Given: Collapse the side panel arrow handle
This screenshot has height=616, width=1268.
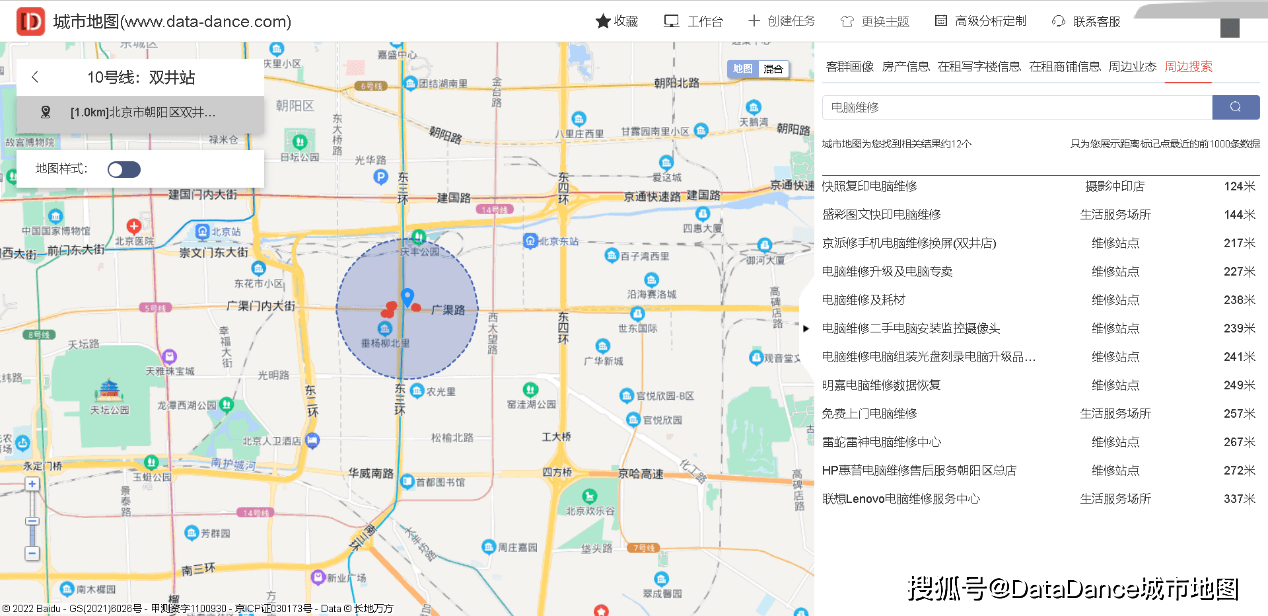Looking at the screenshot, I should point(806,328).
